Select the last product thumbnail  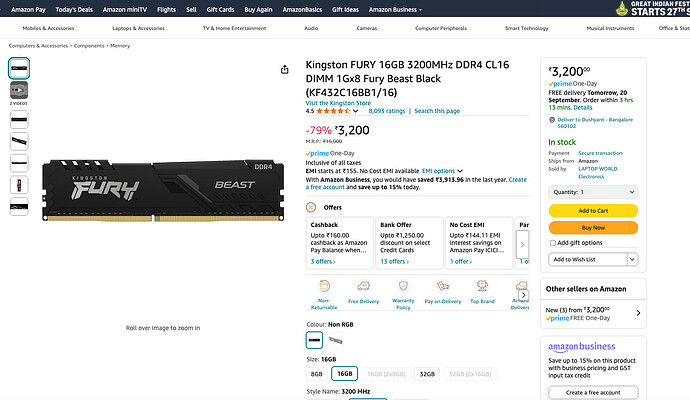coord(19,206)
